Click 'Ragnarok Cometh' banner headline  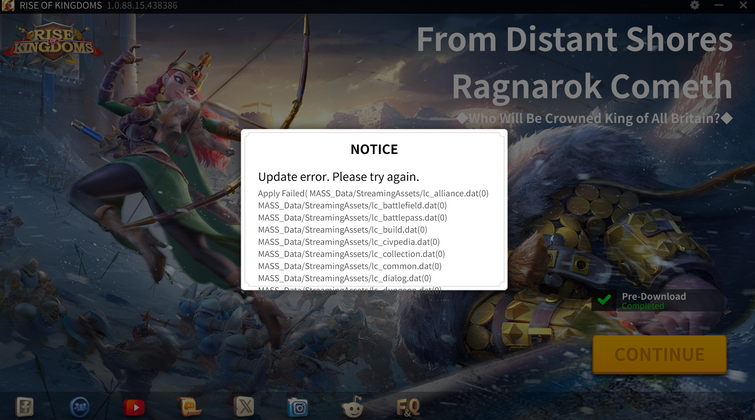pyautogui.click(x=592, y=87)
